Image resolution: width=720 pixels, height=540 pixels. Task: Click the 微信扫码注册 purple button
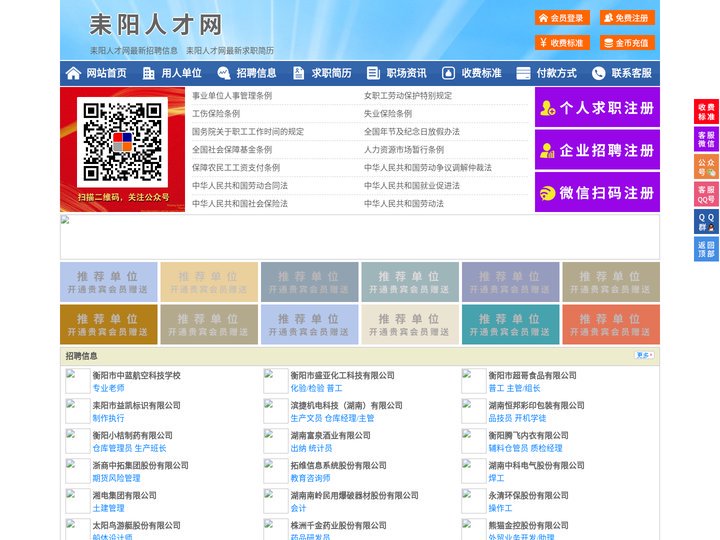click(597, 192)
